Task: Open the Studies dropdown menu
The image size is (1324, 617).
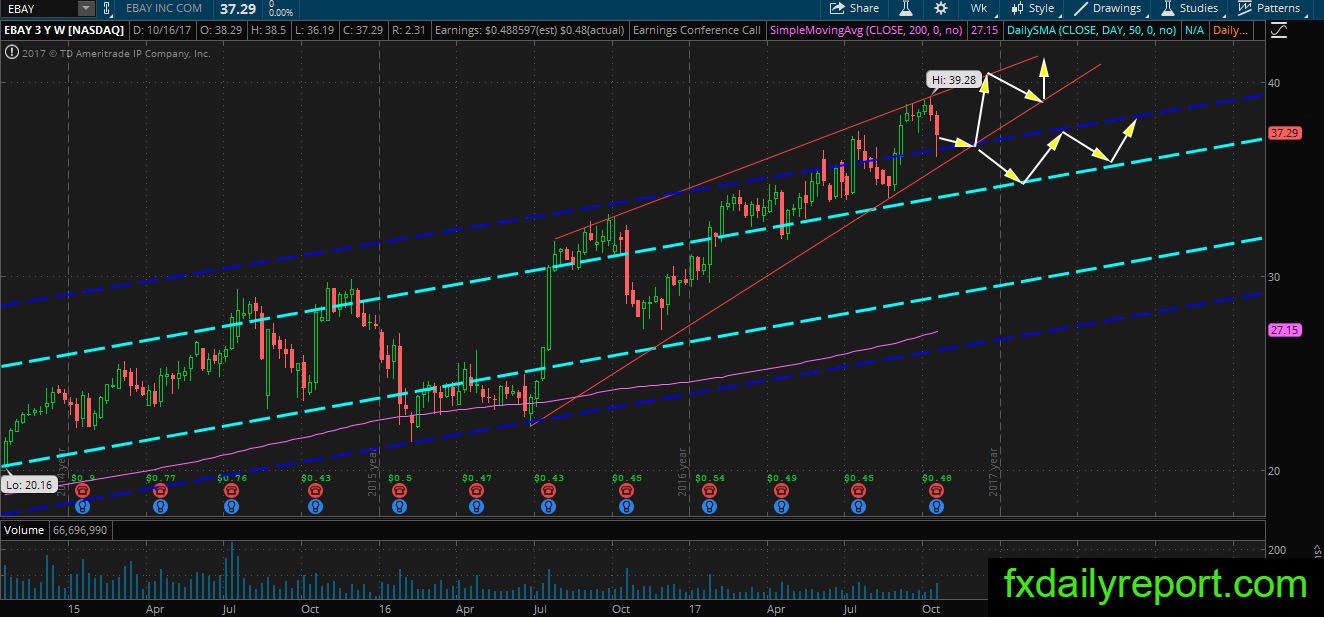Action: coord(1192,8)
